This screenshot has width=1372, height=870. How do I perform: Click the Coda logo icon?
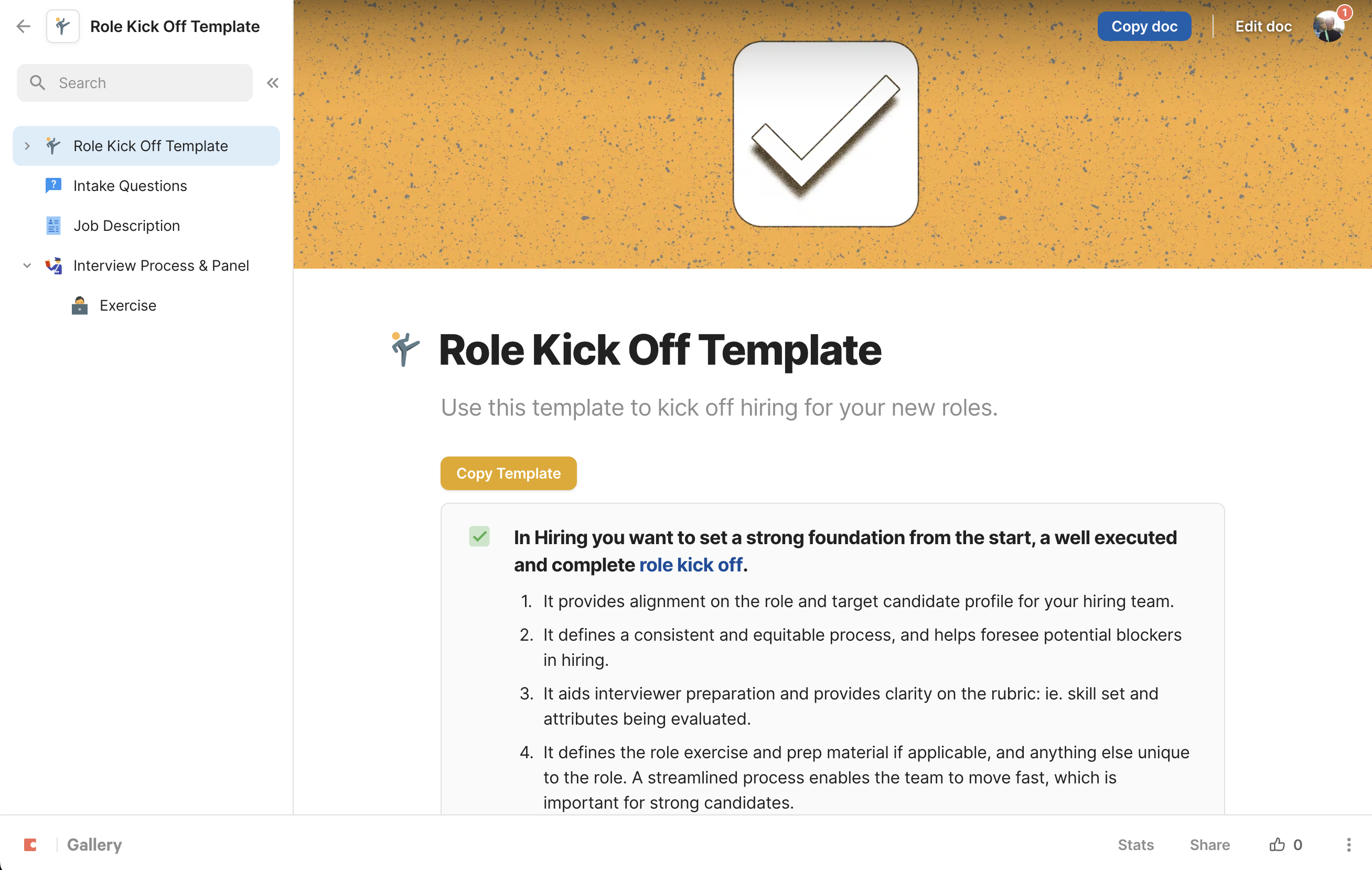coord(30,844)
